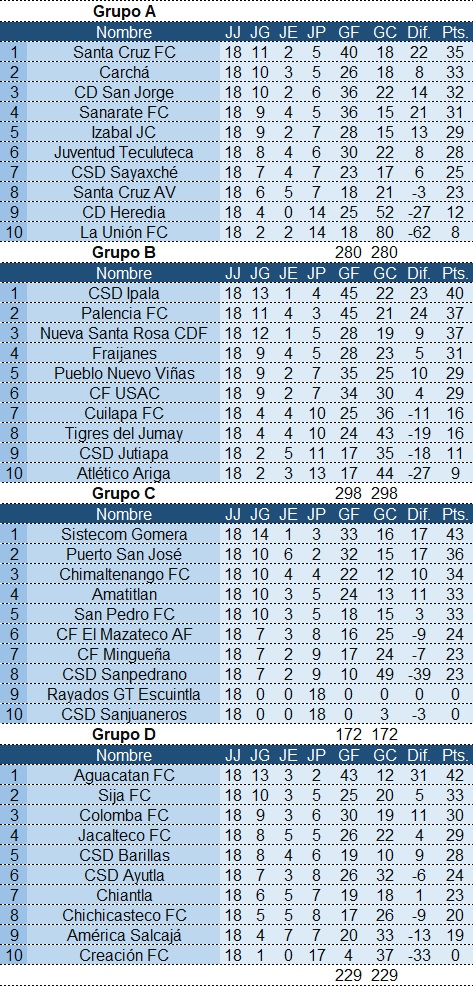Click the Aguacatan FC team cell
473x986 pixels.
point(124,775)
